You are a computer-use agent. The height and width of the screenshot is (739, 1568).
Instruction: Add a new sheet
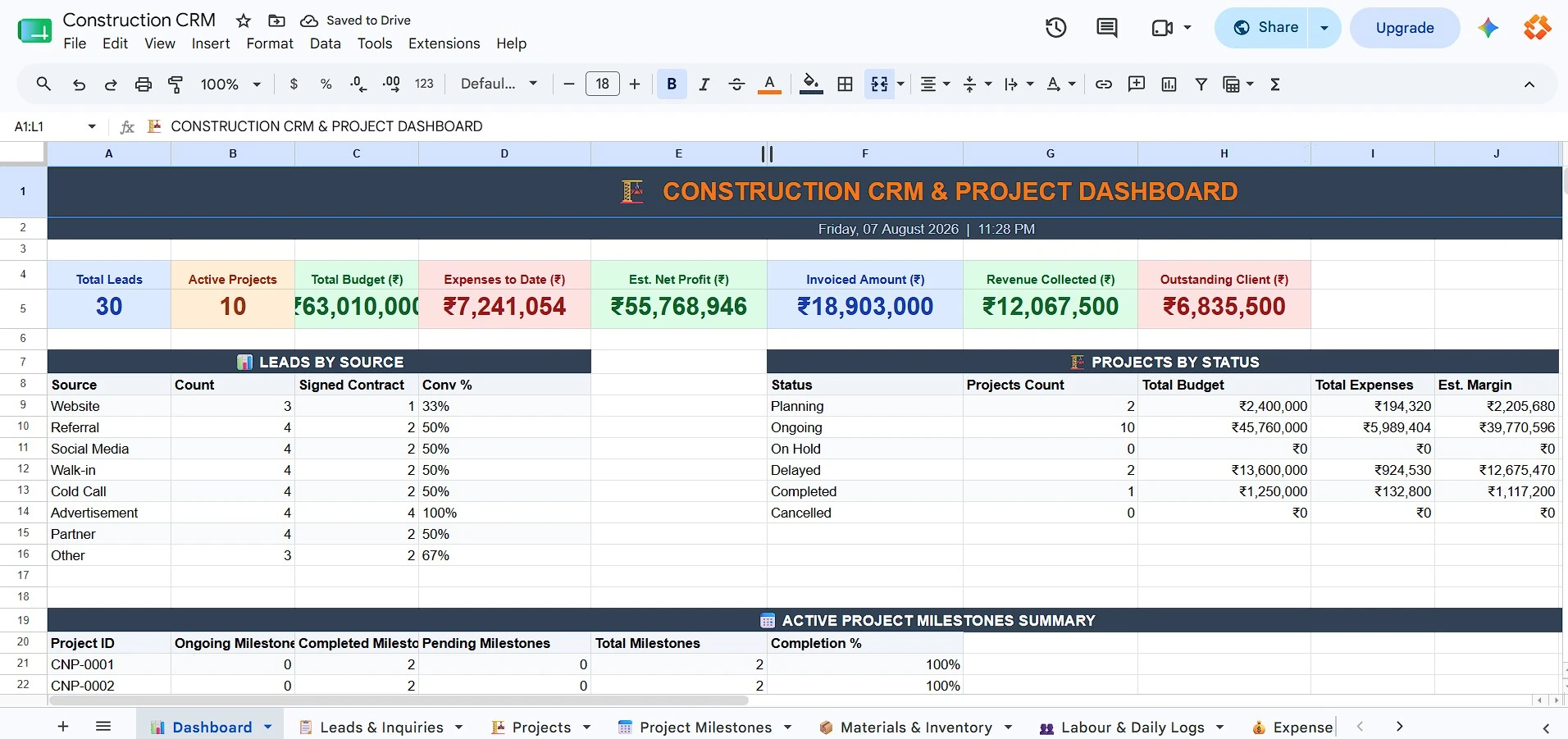[x=63, y=727]
